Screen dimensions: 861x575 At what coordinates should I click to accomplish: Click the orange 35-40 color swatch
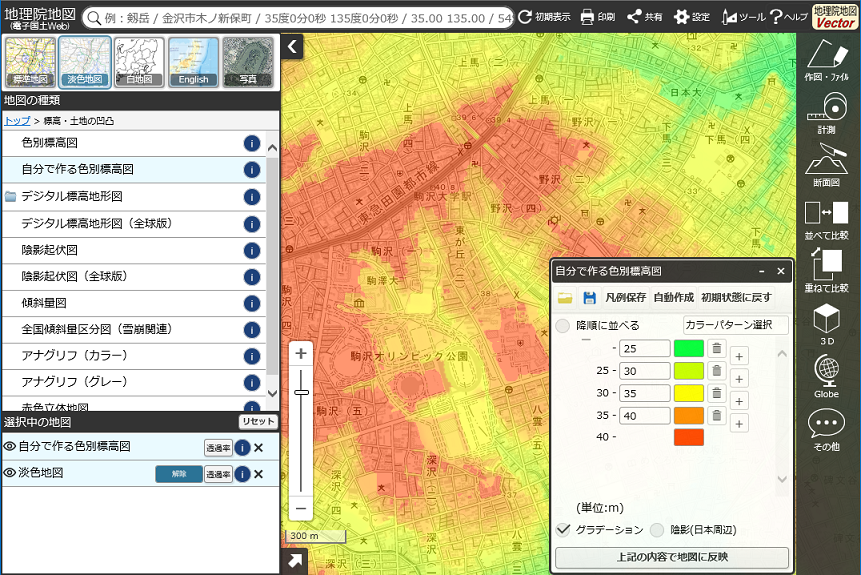click(x=689, y=415)
